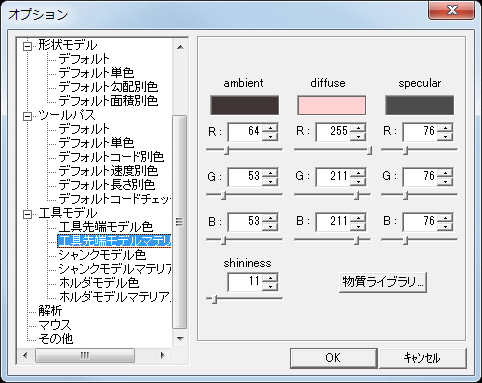This screenshot has height=383, width=482.
Task: Decrease specular G value with down arrow
Action: [445, 181]
